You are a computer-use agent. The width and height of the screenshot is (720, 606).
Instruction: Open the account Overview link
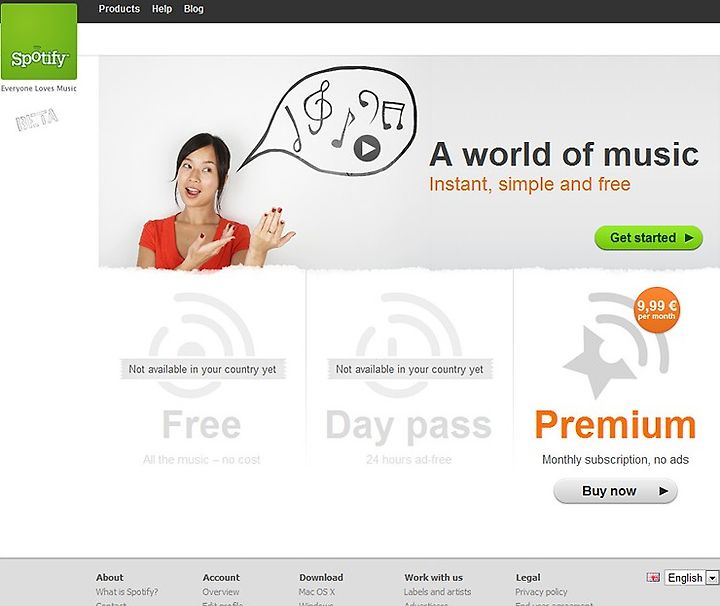coord(221,592)
